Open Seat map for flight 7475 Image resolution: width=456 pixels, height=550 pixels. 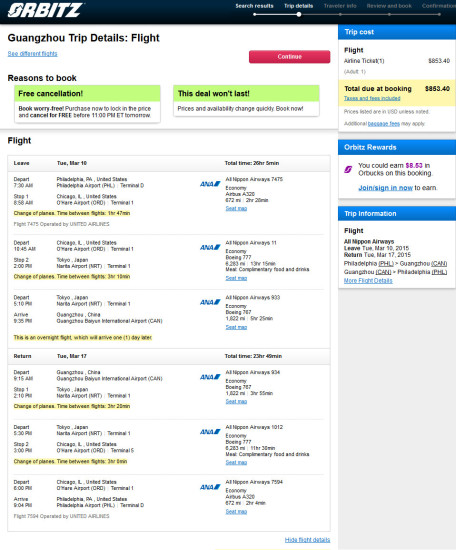pyautogui.click(x=236, y=208)
